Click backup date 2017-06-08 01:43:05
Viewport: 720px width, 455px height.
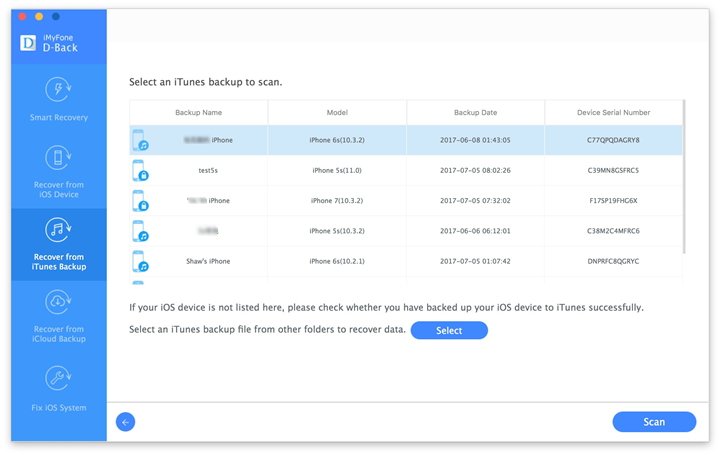[475, 140]
